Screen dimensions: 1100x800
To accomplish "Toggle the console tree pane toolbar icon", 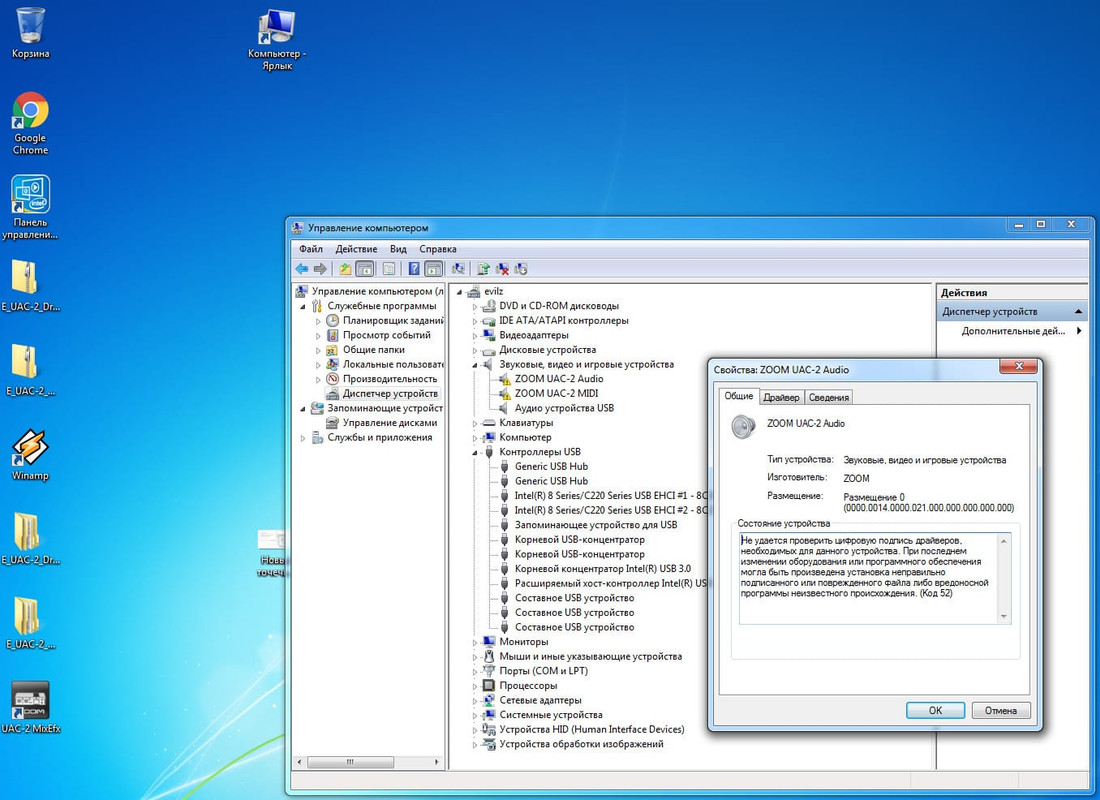I will coord(365,269).
